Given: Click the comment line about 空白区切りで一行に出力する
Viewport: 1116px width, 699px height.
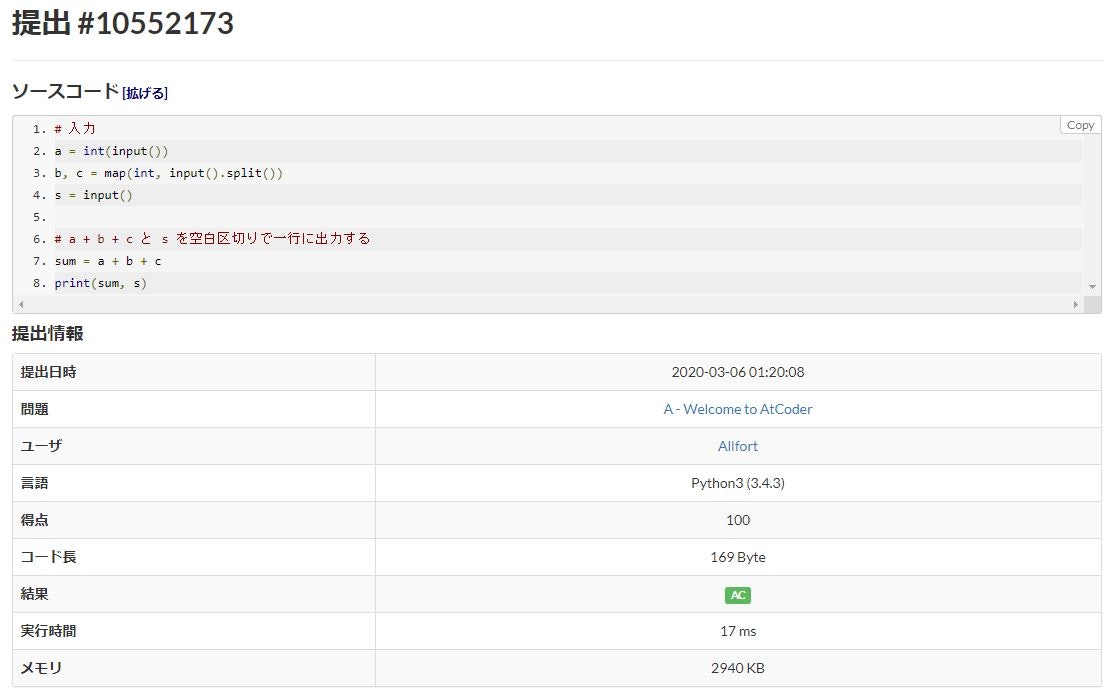Looking at the screenshot, I should click(212, 239).
